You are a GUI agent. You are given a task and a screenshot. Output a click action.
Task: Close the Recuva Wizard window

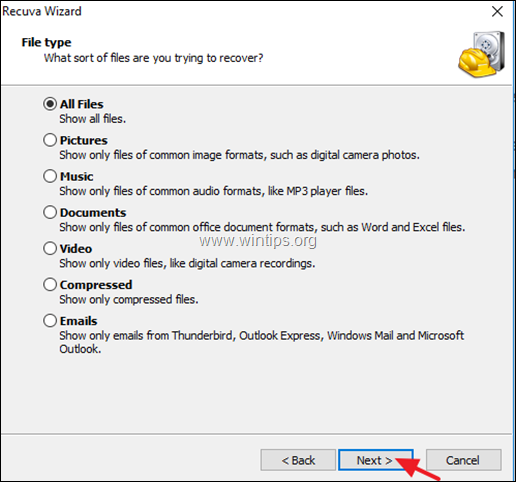point(497,12)
